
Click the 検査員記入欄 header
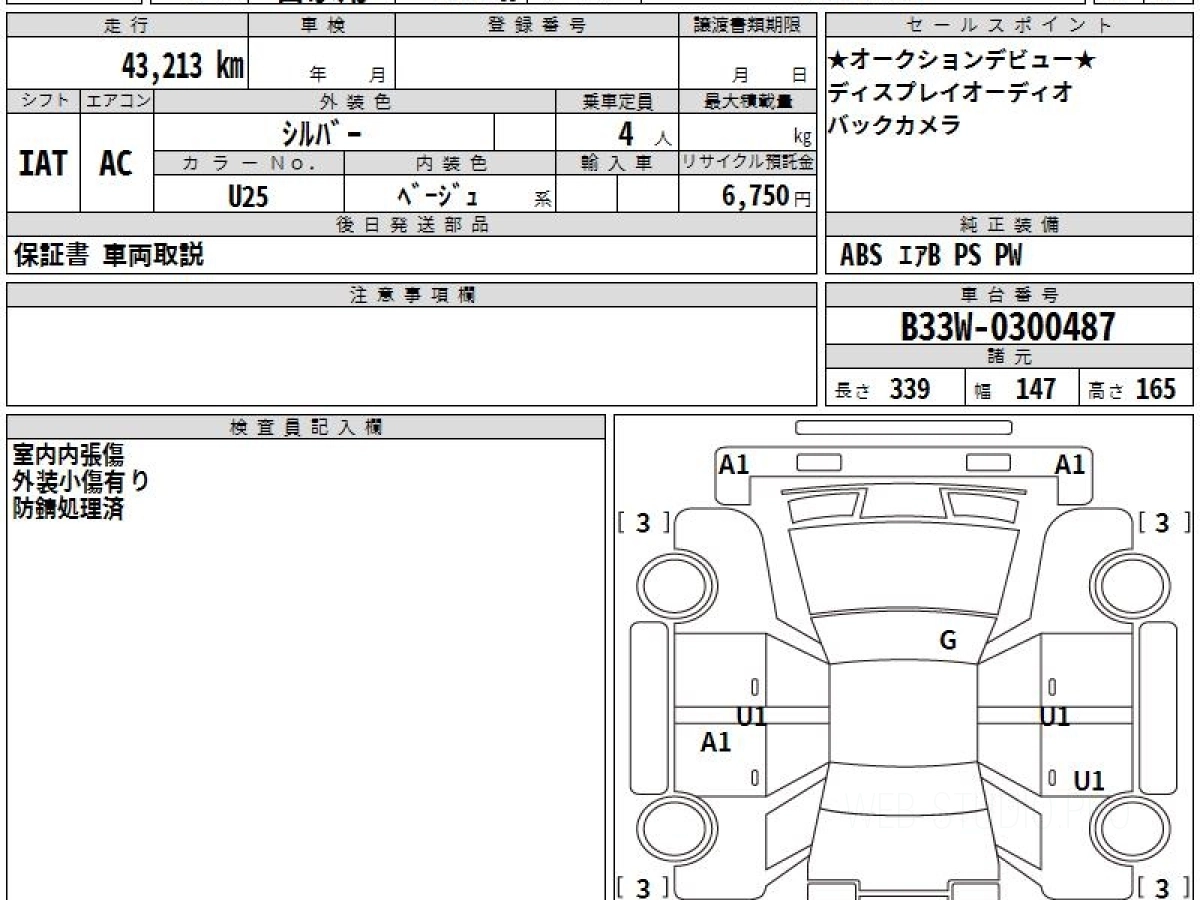pyautogui.click(x=306, y=427)
